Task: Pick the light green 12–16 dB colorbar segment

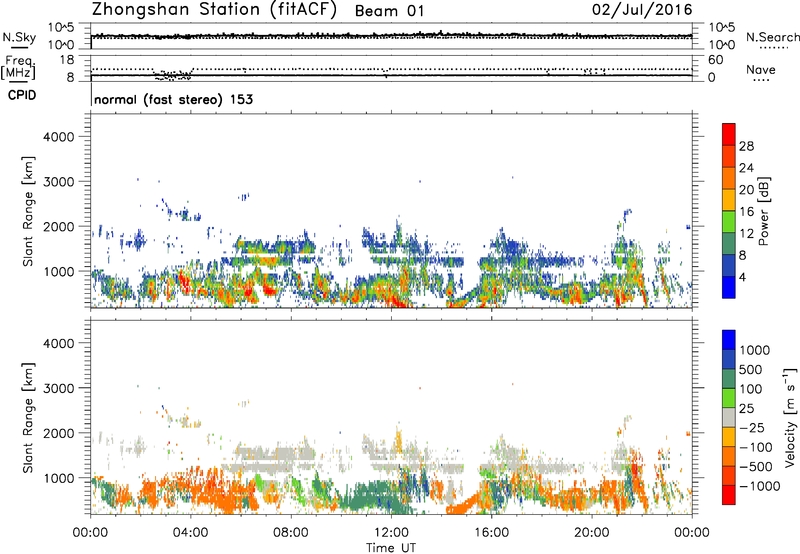Action: point(729,222)
